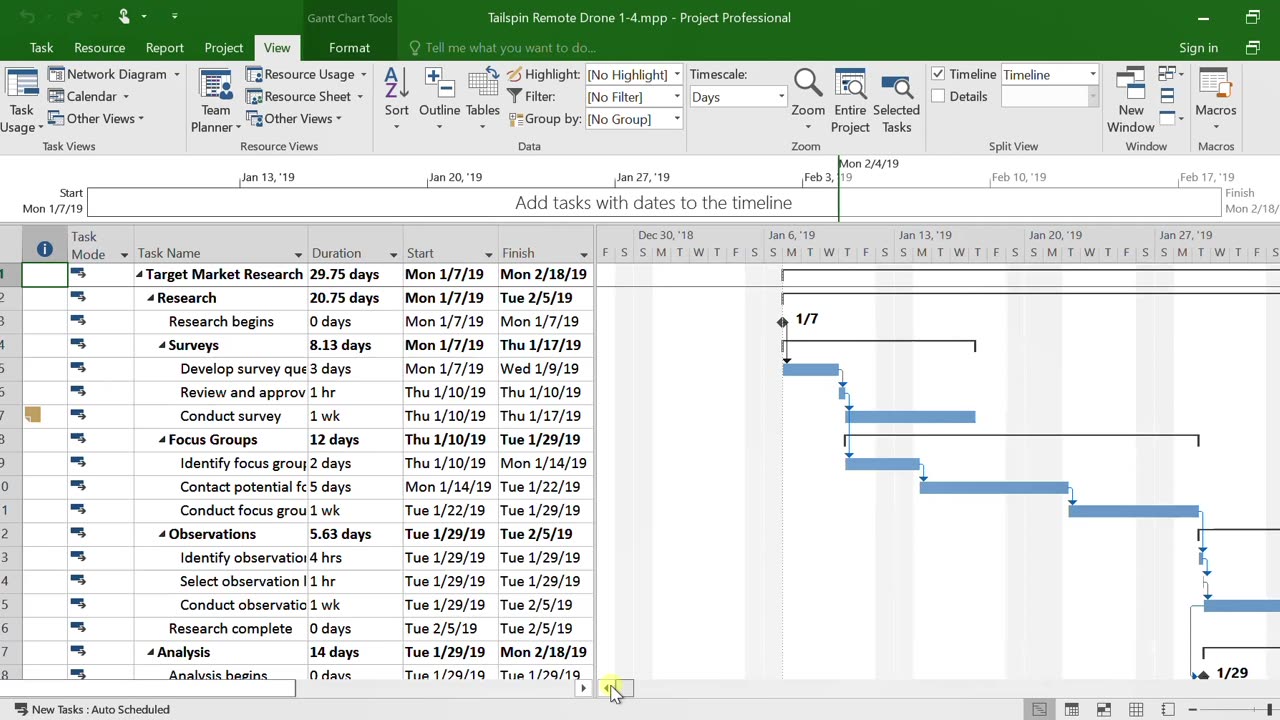
Task: Open the Outline tool
Action: pos(439,88)
